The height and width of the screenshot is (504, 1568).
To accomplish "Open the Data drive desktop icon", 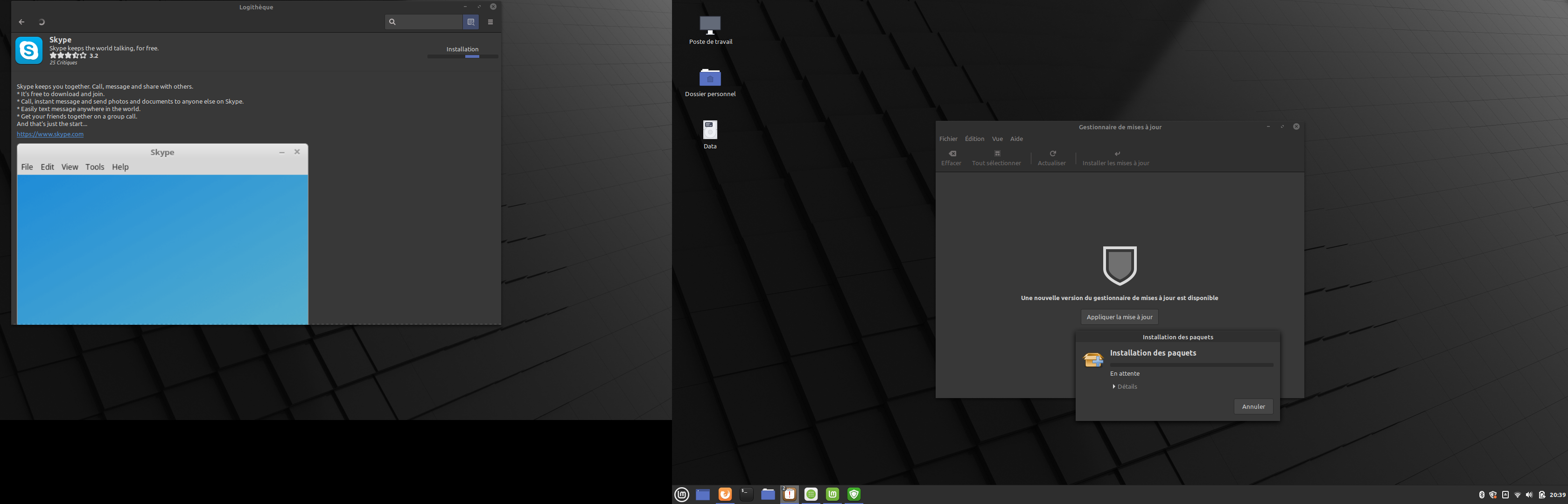I will 710,134.
